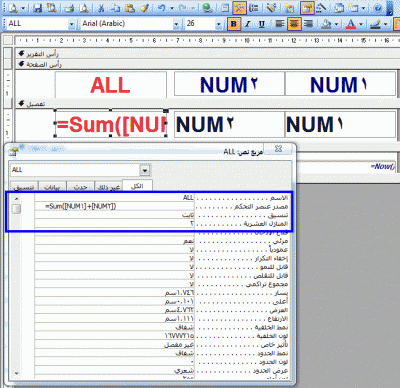Select the NUM٢ label in page header
This screenshot has height=388, width=400.
pos(229,84)
